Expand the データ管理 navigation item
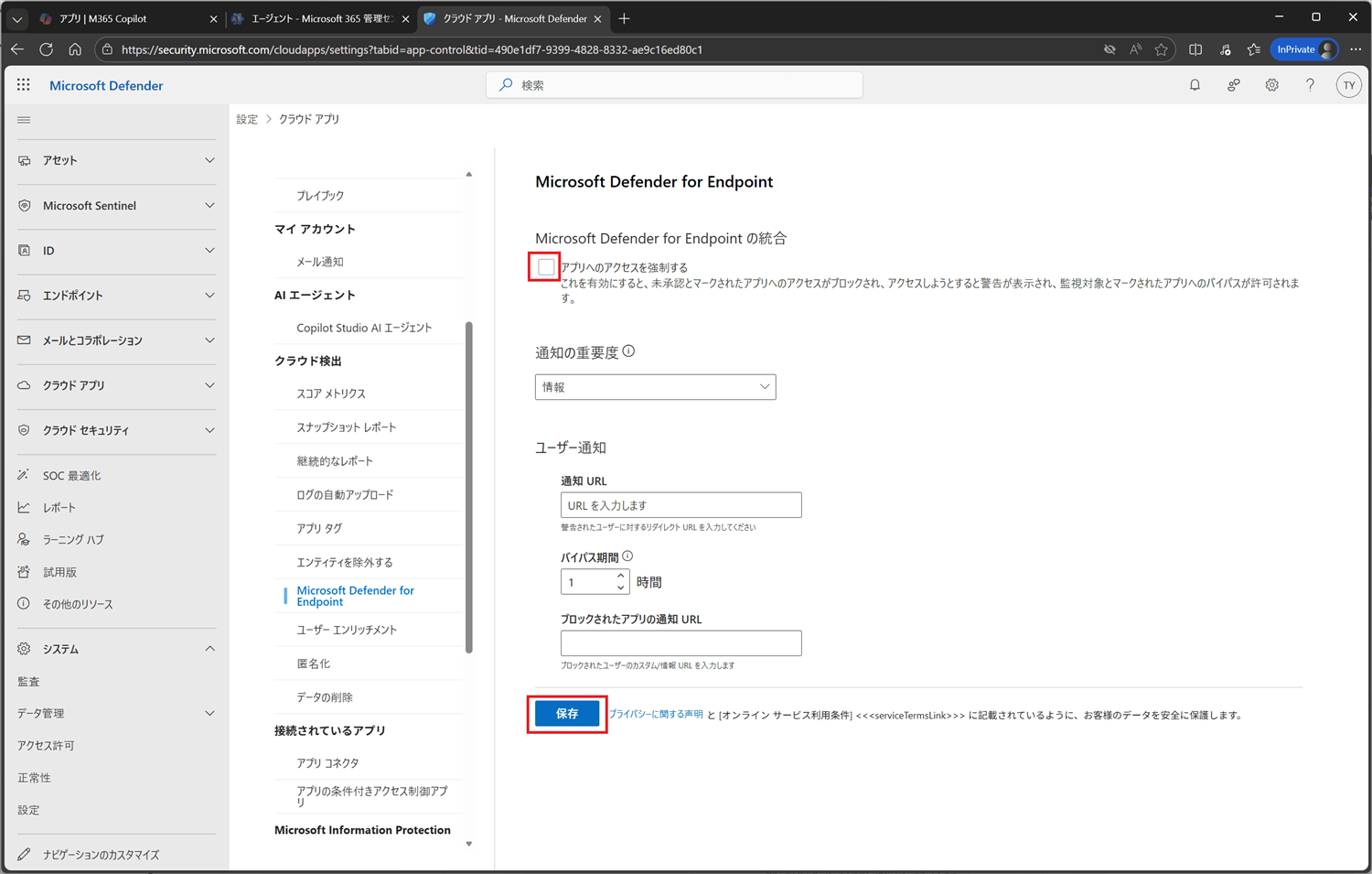 (x=116, y=713)
